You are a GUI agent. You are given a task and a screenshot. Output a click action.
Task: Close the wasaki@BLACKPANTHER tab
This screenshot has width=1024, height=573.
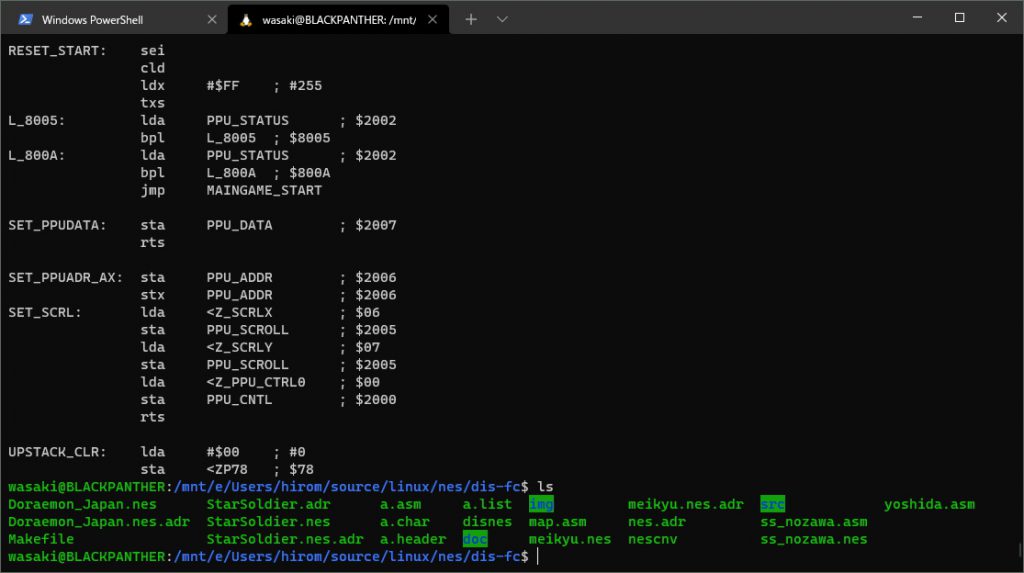coord(432,20)
